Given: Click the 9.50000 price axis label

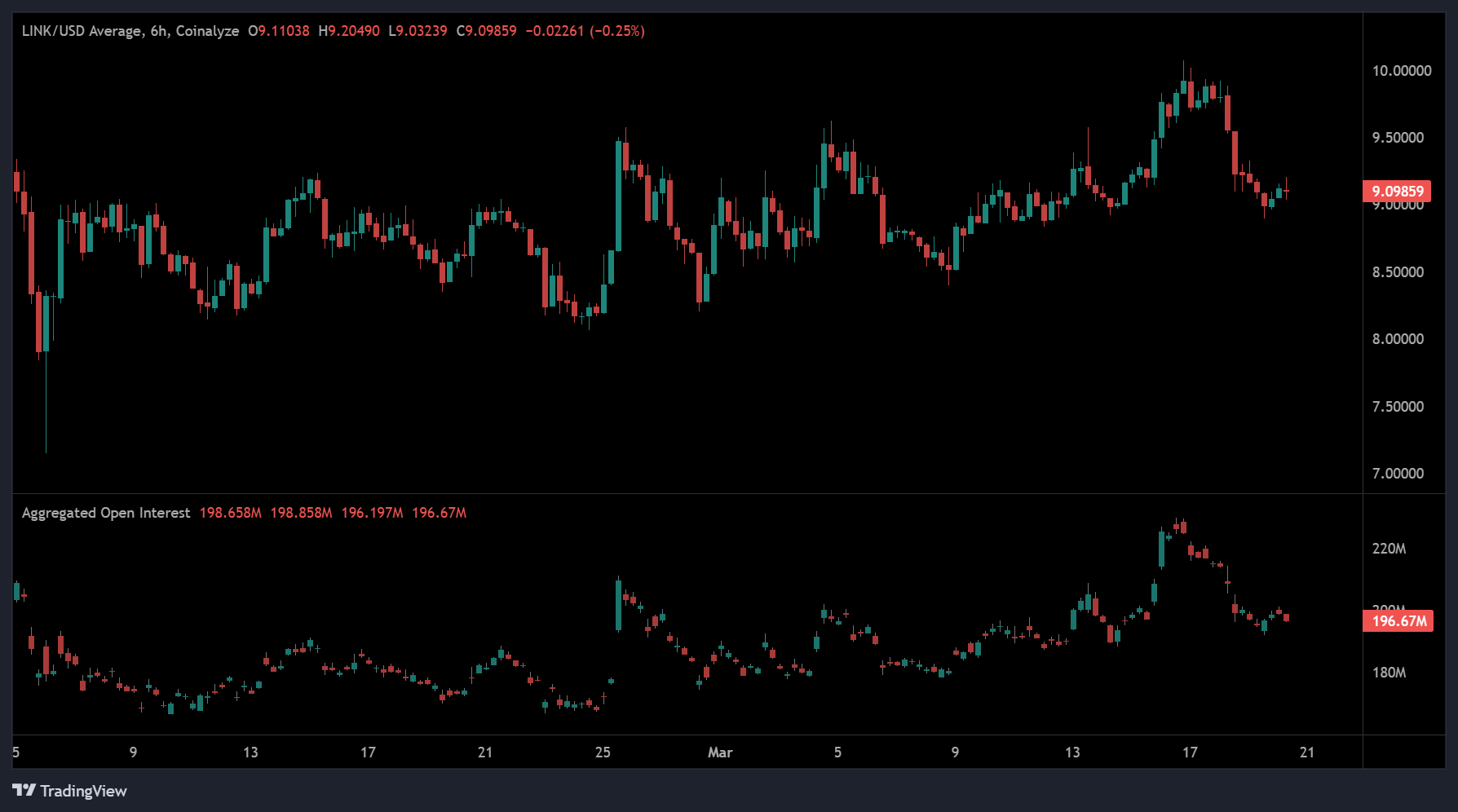Looking at the screenshot, I should 1398,138.
